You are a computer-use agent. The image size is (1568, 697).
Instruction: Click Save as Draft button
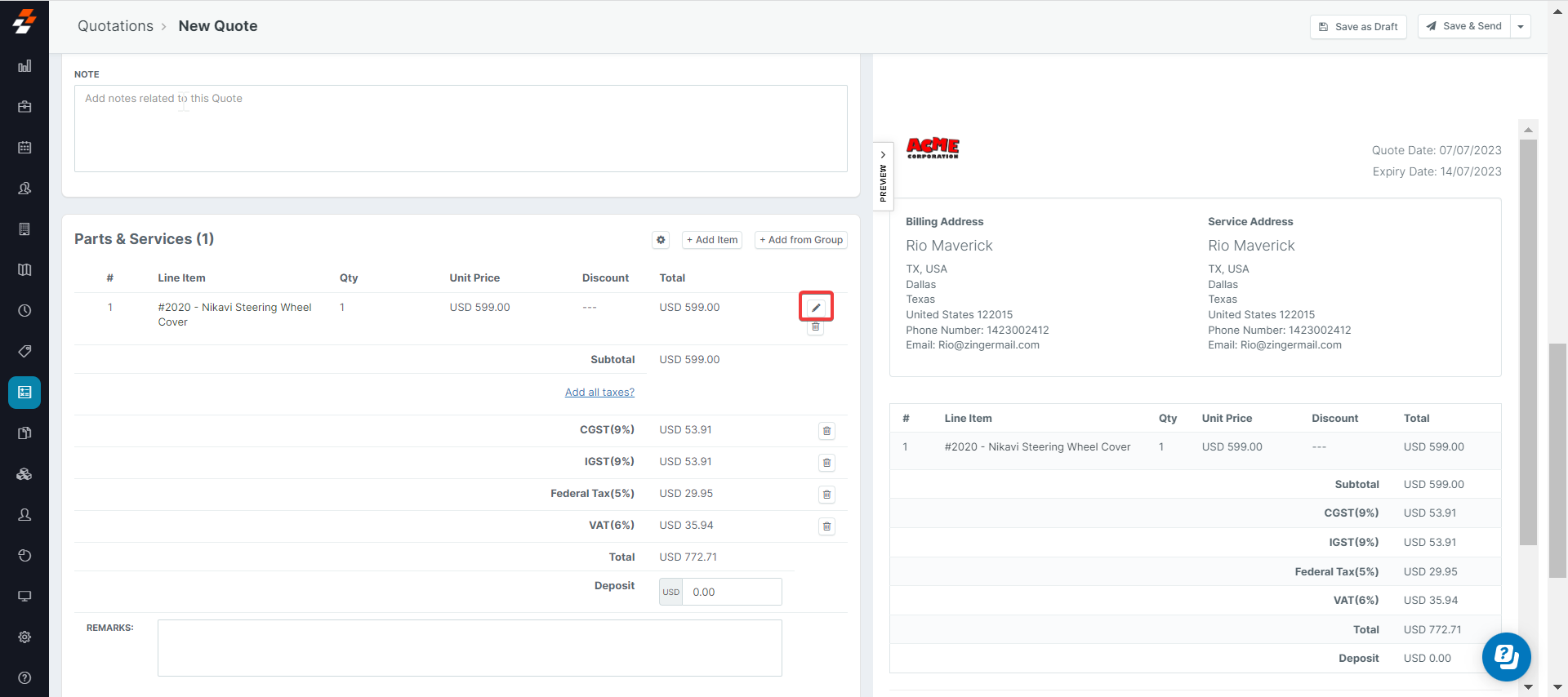click(x=1357, y=27)
